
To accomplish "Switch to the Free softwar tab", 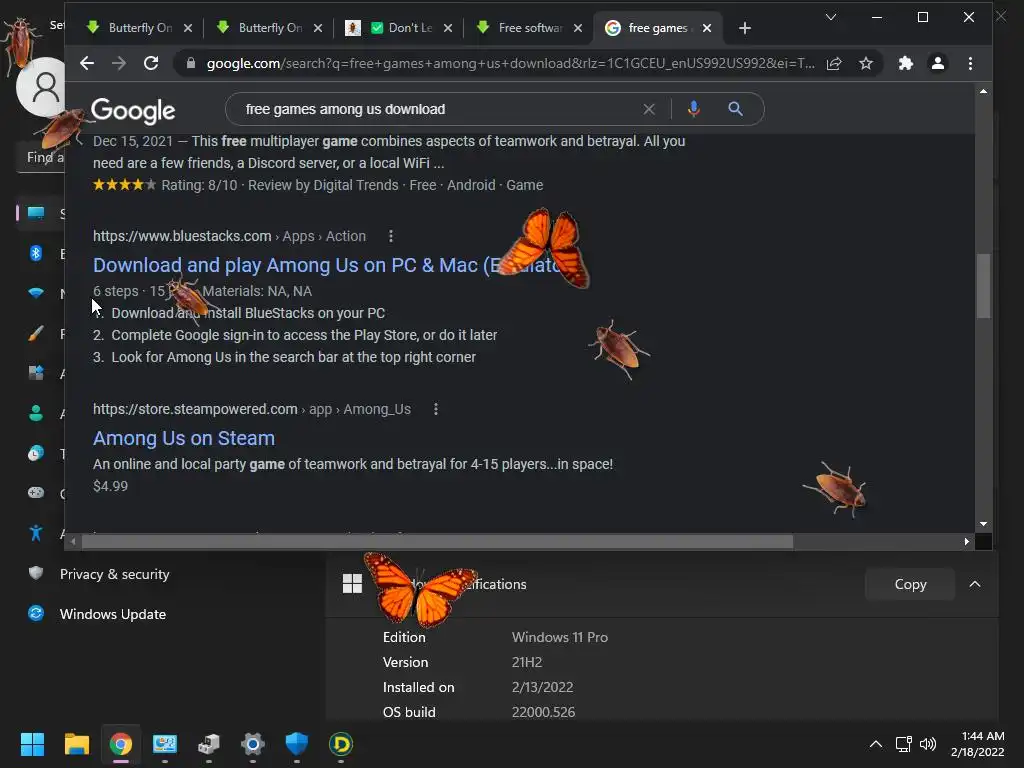I will click(x=529, y=28).
